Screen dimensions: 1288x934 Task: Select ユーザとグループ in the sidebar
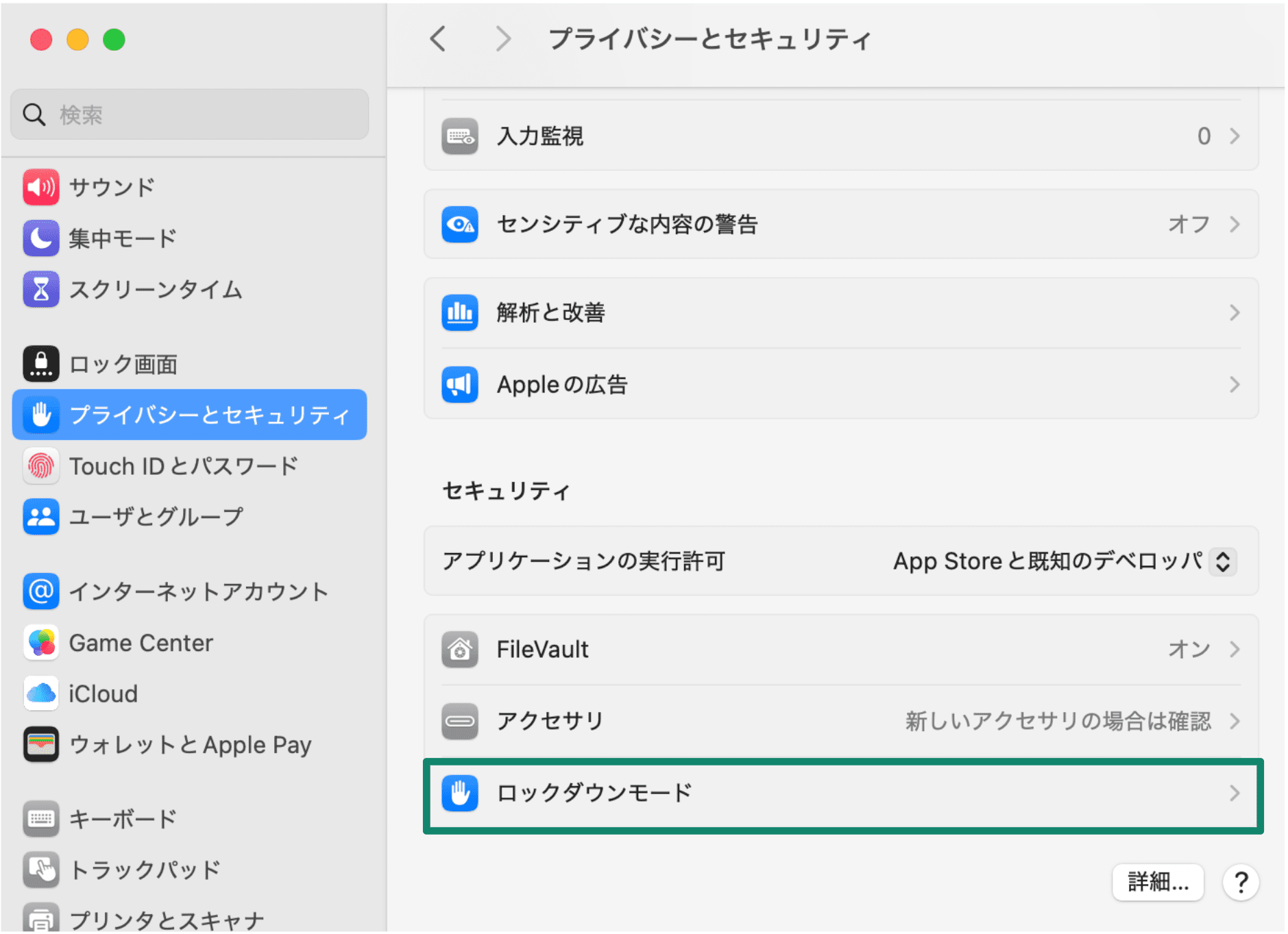[x=156, y=517]
